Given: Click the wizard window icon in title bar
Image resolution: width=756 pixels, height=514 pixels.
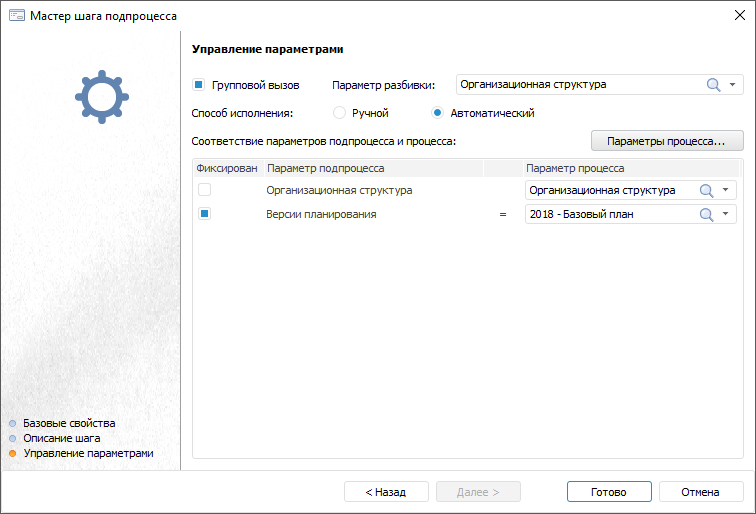Looking at the screenshot, I should (16, 16).
